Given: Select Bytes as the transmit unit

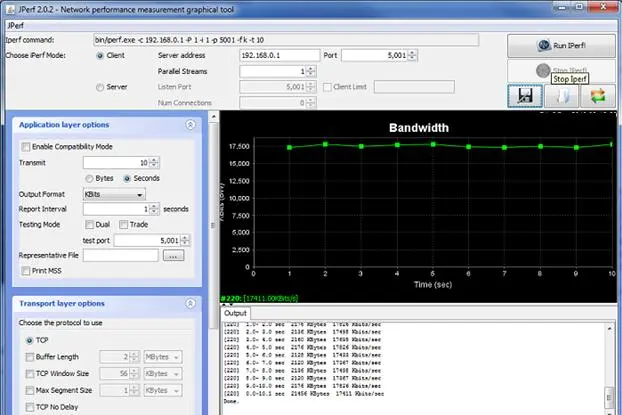Looking at the screenshot, I should point(88,178).
